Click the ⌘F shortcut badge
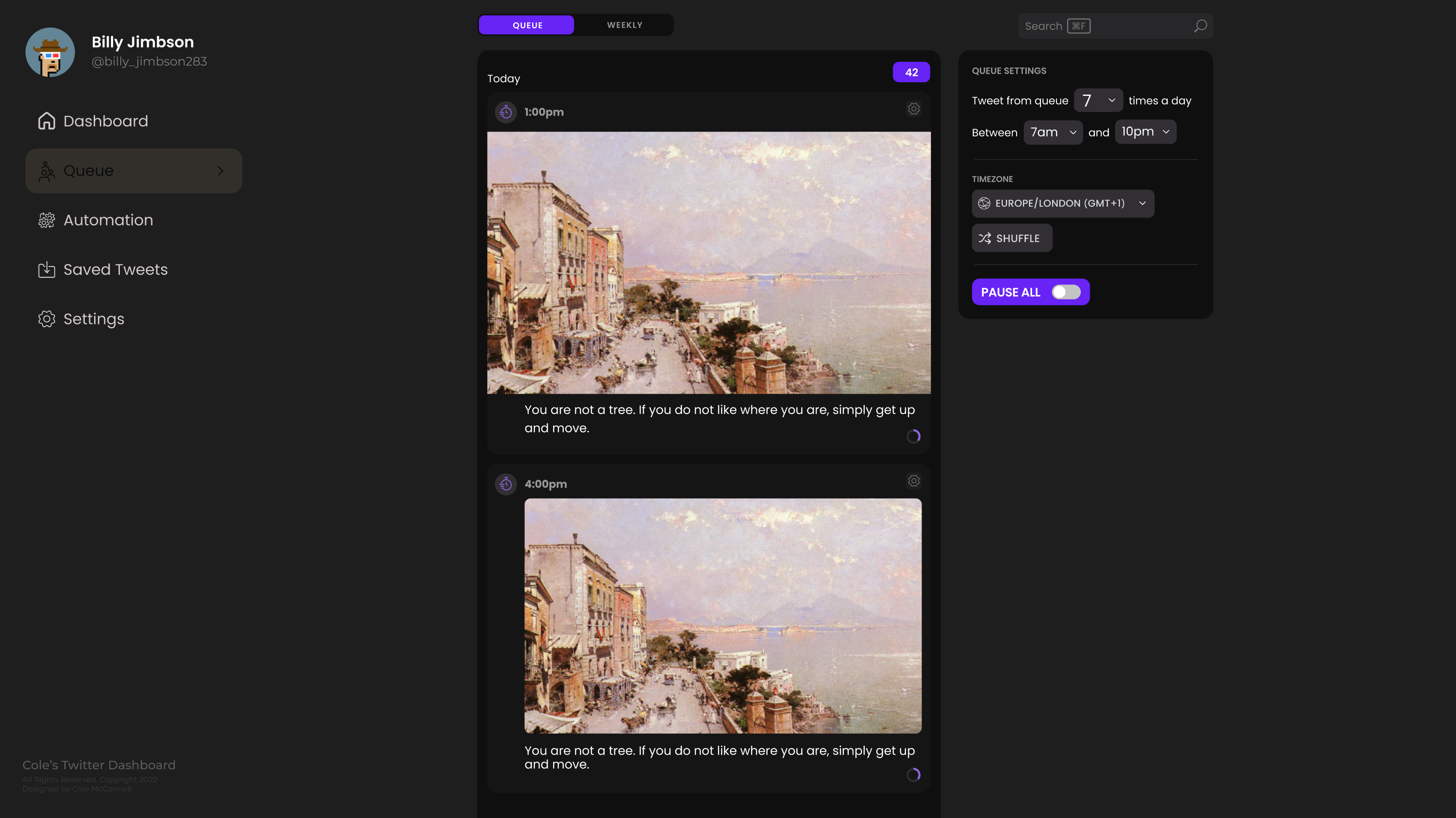Viewport: 1456px width, 818px height. [x=1078, y=26]
